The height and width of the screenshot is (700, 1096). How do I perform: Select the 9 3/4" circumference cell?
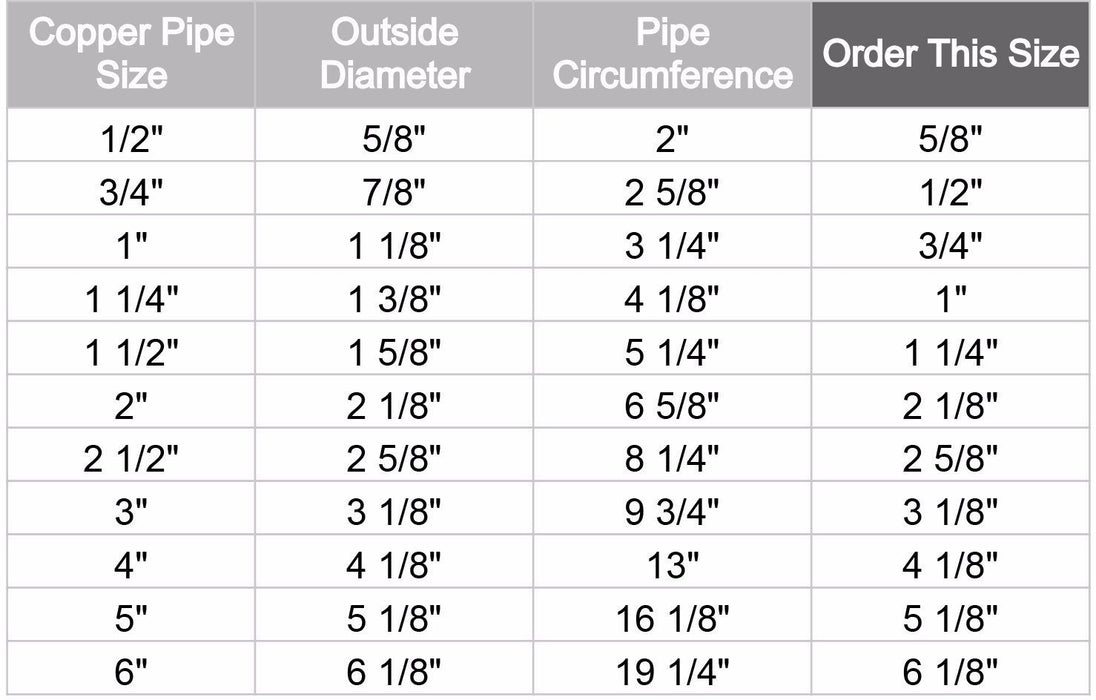click(x=672, y=514)
